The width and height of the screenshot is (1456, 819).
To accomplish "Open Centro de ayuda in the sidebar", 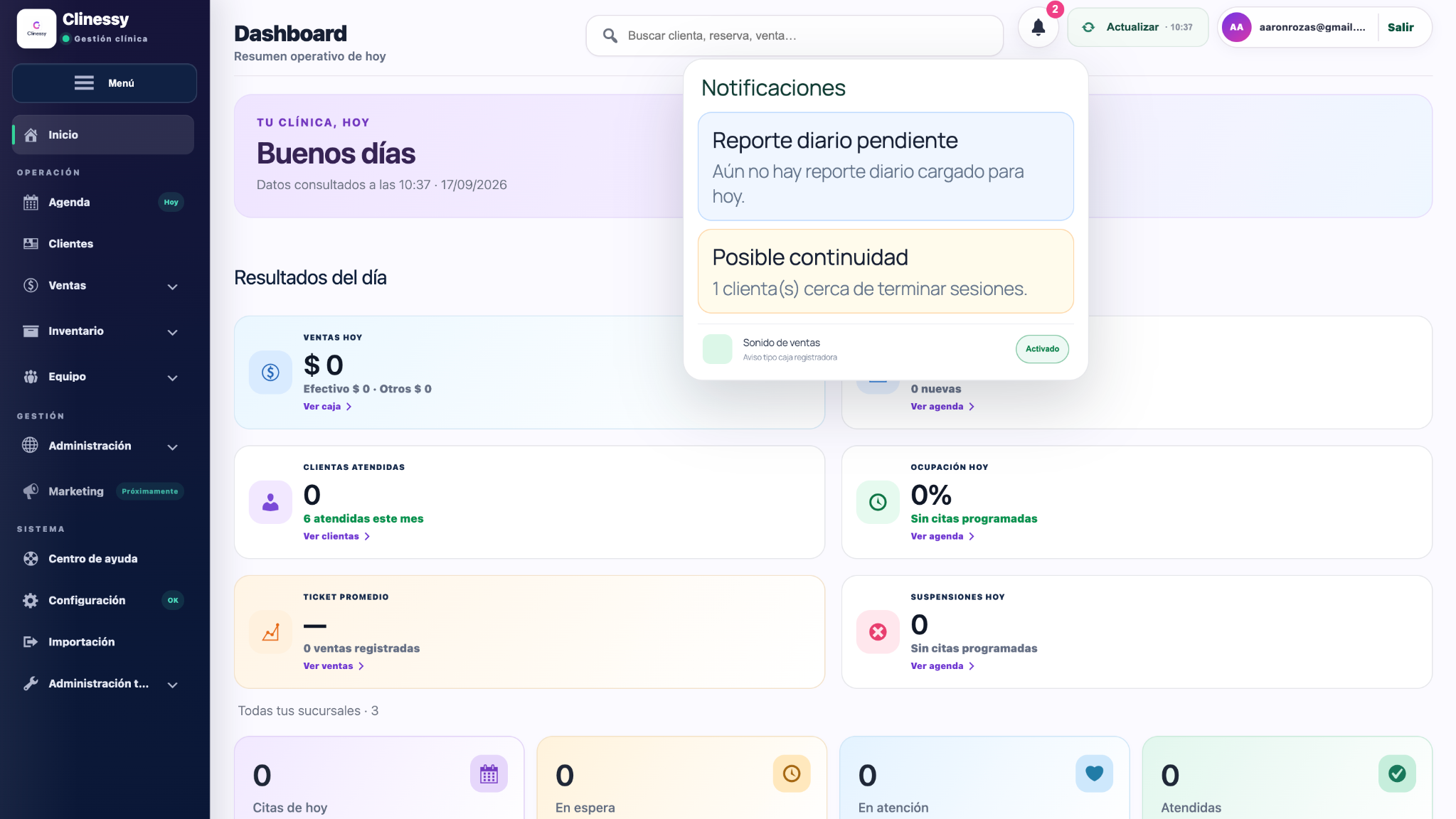I will (103, 559).
